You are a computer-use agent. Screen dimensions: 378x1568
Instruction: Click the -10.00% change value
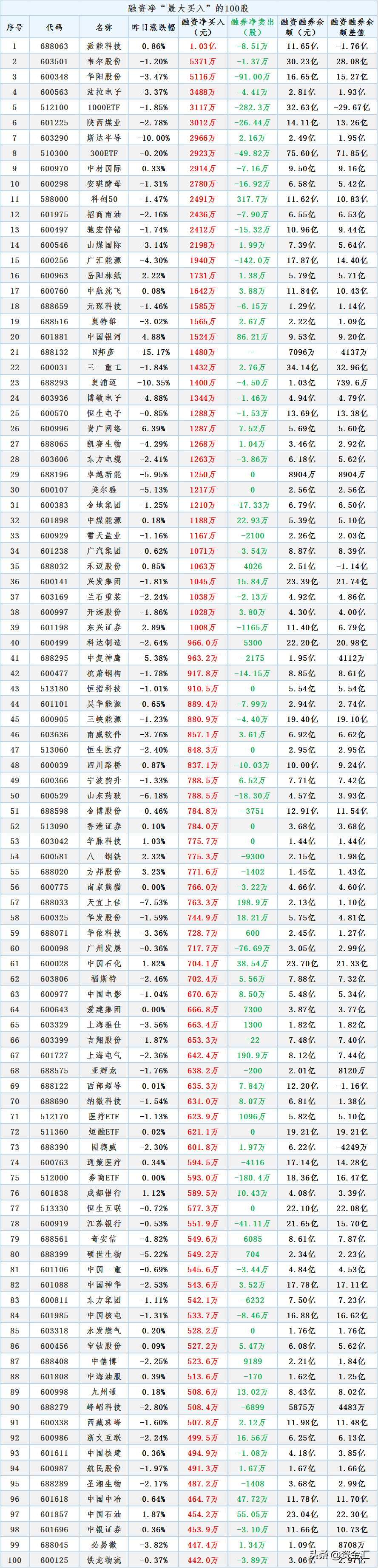[x=153, y=138]
